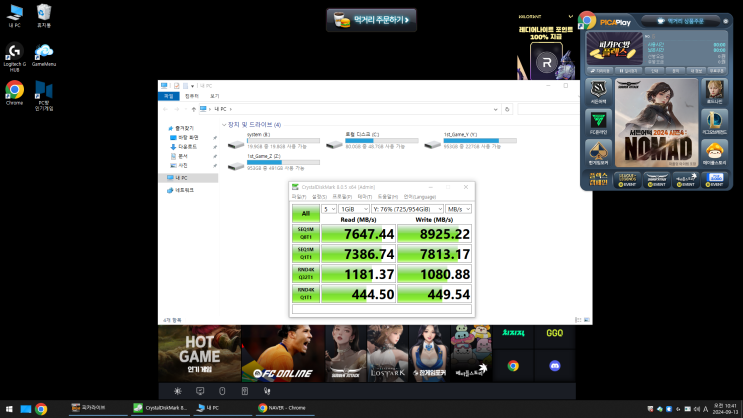
Task: Open the 설정 menu in CrystalDiskMark
Action: [x=319, y=197]
